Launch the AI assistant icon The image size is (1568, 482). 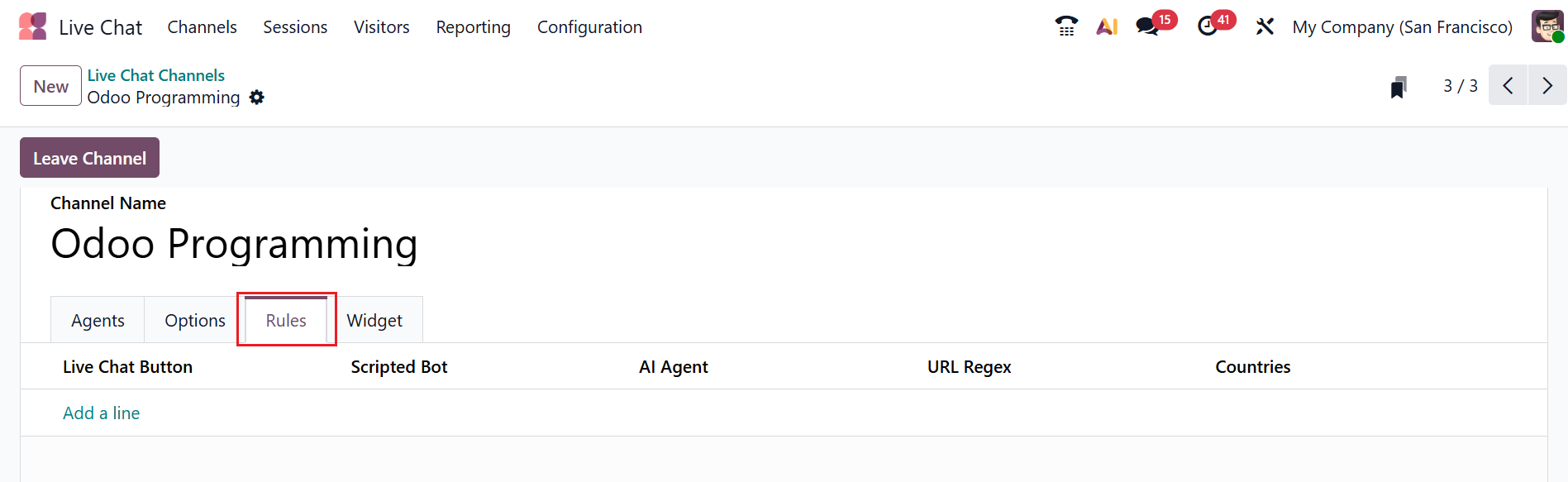(1107, 26)
